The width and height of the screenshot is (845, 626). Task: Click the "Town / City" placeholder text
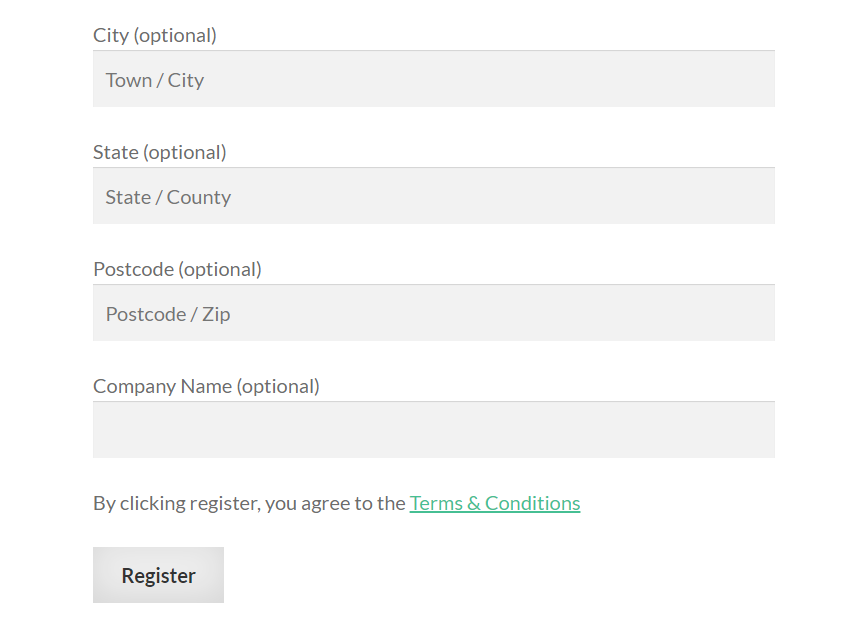(155, 80)
